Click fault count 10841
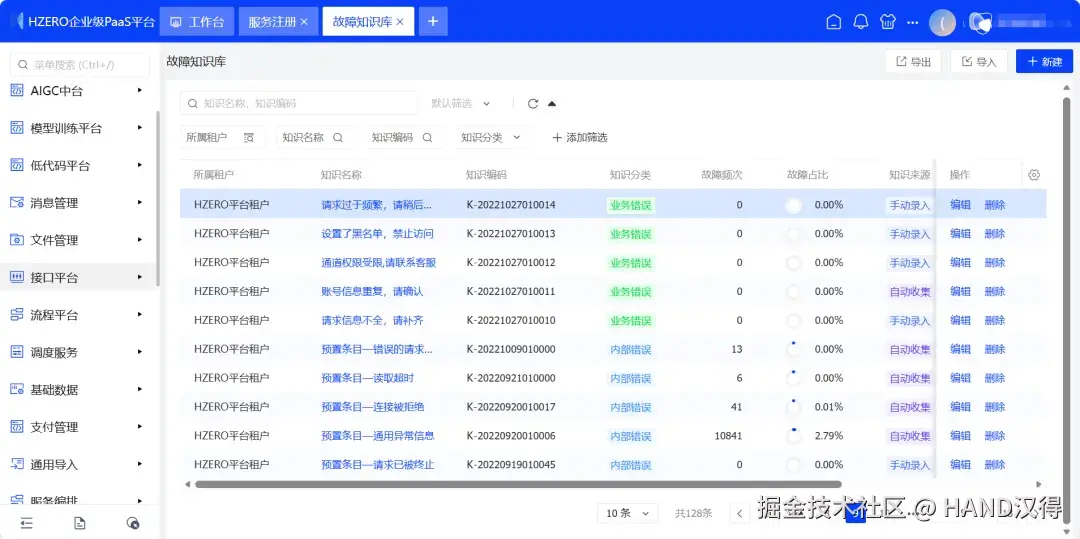Image resolution: width=1080 pixels, height=539 pixels. 729,436
